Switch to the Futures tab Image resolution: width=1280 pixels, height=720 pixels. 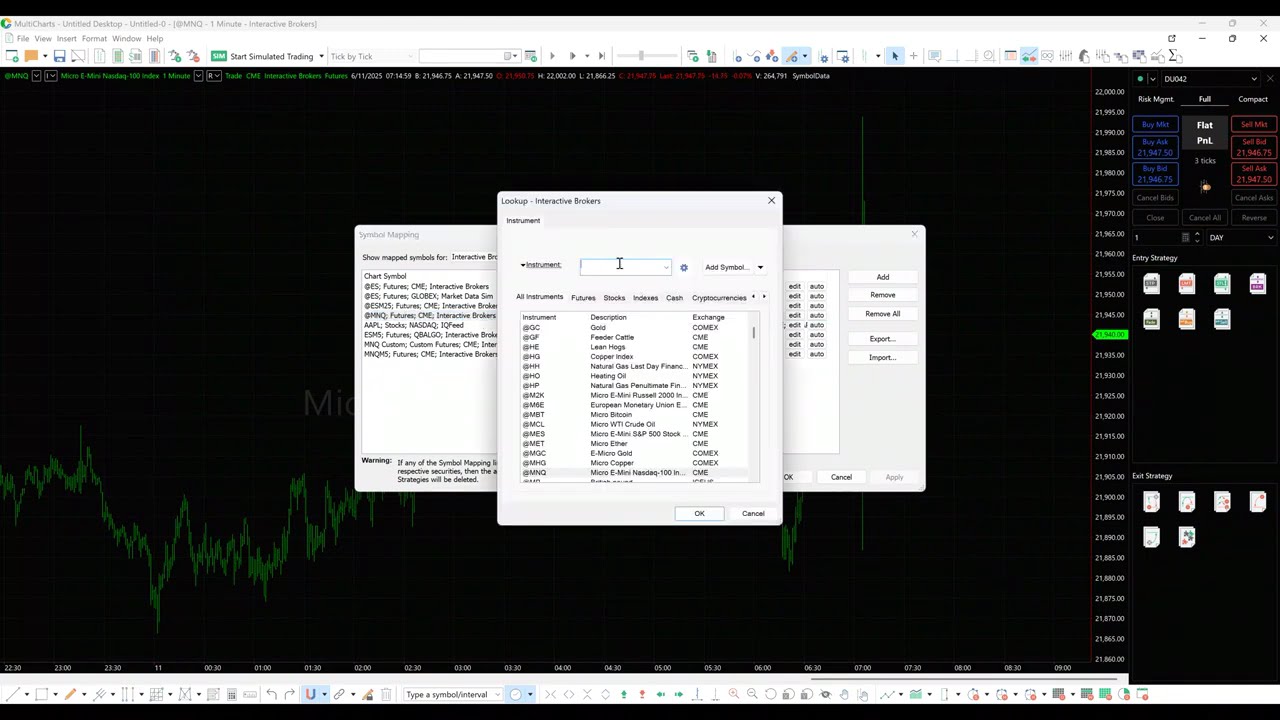[x=583, y=297]
